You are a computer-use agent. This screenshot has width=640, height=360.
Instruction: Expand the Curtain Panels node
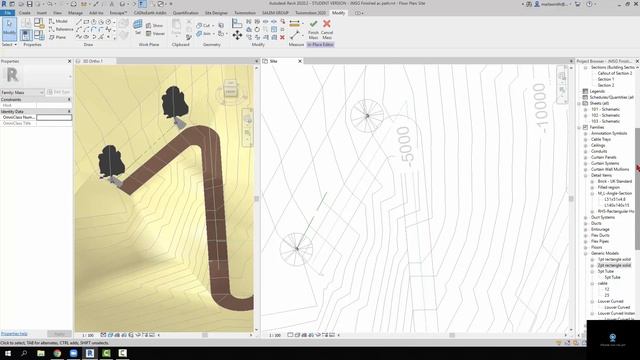(585, 158)
